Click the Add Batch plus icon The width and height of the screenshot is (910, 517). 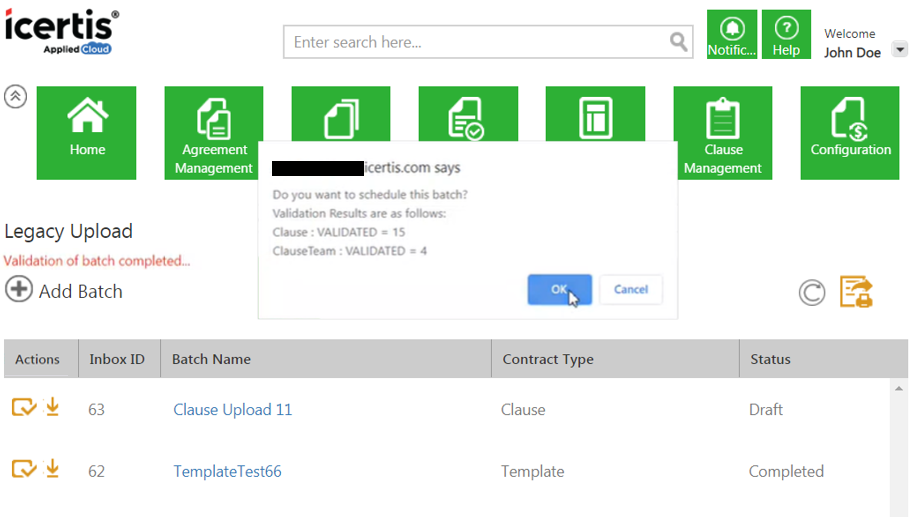pos(19,289)
